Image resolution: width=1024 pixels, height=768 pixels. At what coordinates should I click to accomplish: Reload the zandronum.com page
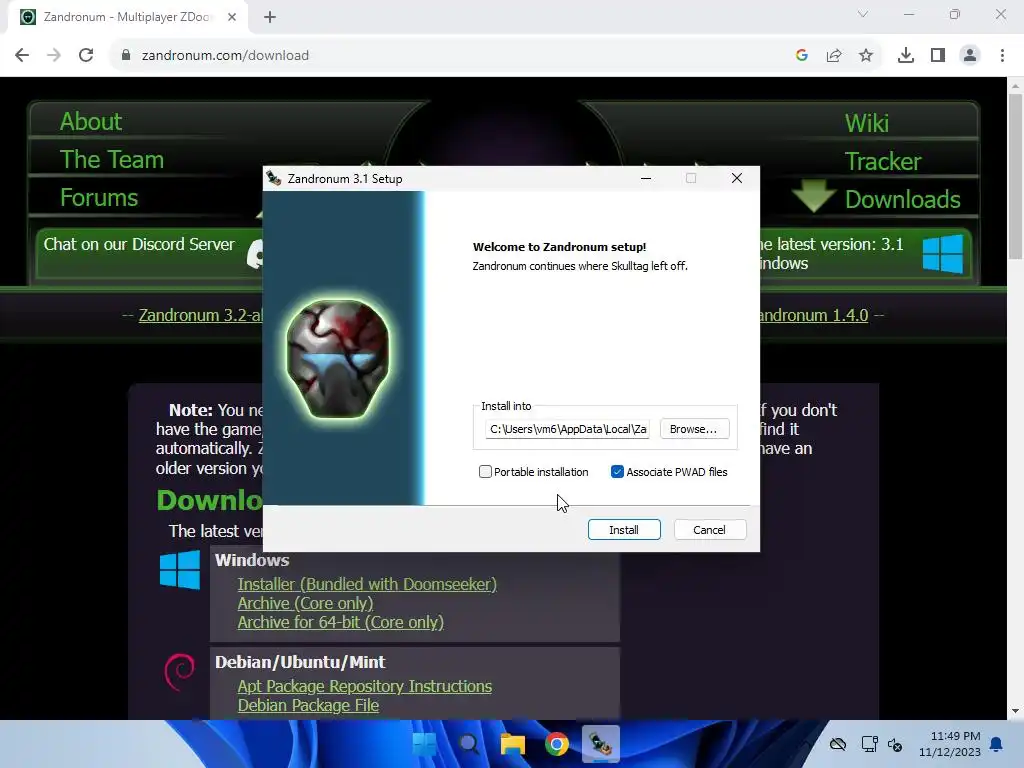86,55
